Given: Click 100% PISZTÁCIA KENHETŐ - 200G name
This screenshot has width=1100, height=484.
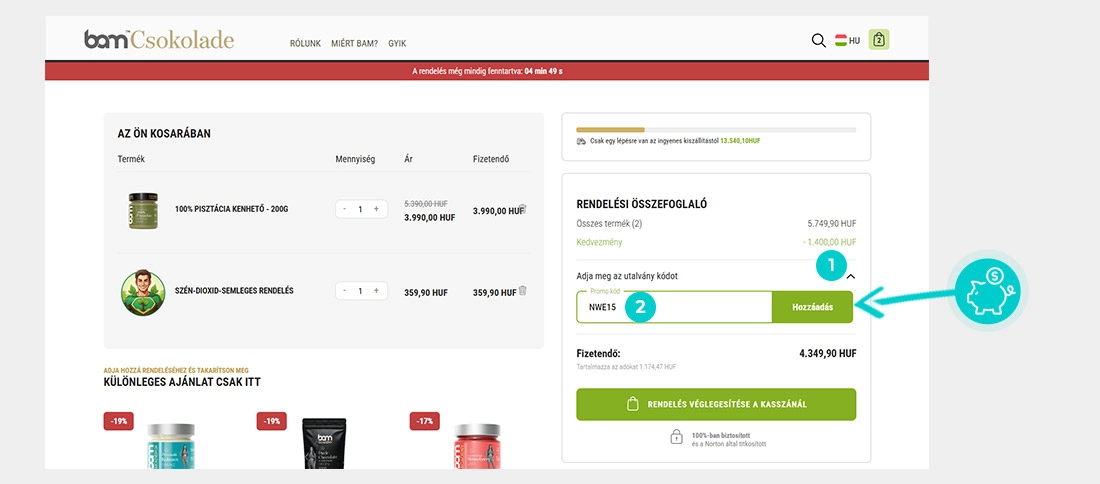Looking at the screenshot, I should [x=232, y=209].
